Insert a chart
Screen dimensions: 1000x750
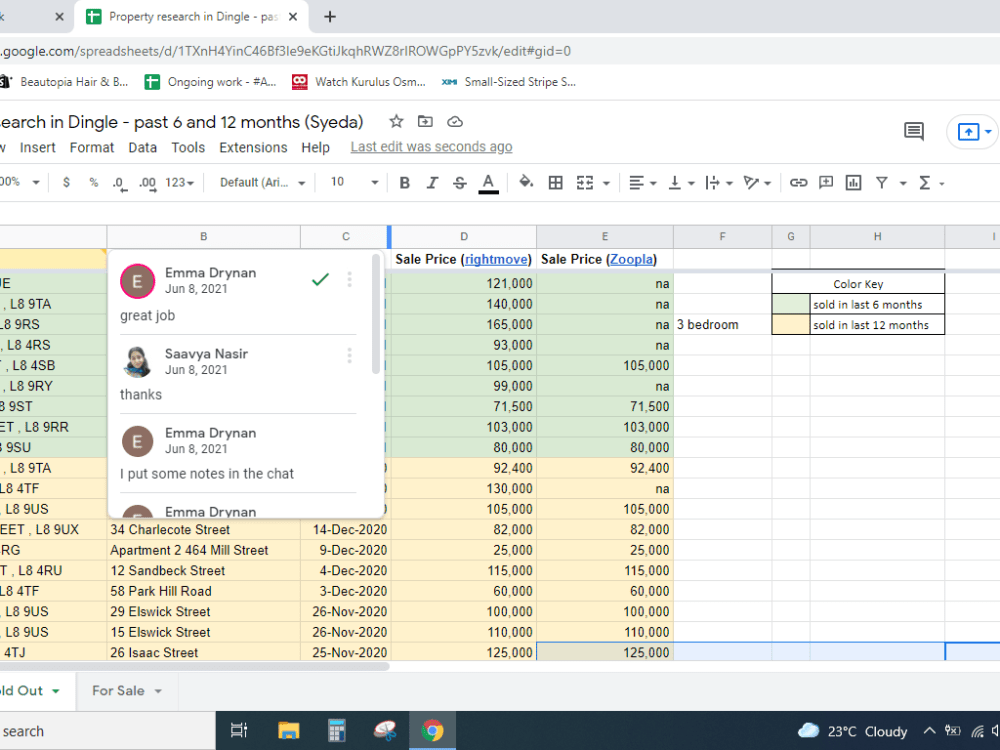[x=853, y=183]
